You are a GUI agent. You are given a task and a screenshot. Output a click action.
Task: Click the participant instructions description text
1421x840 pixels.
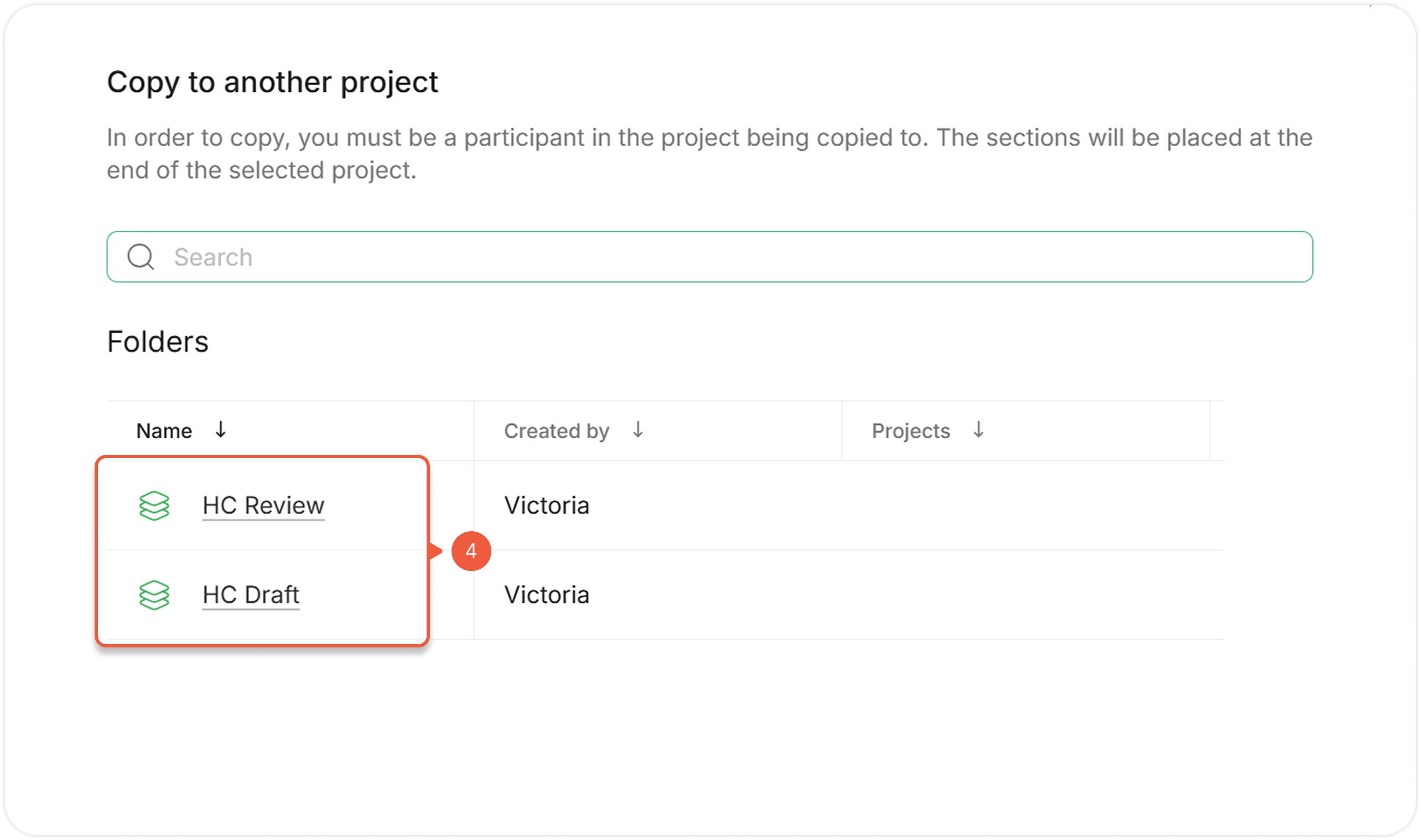pos(709,153)
